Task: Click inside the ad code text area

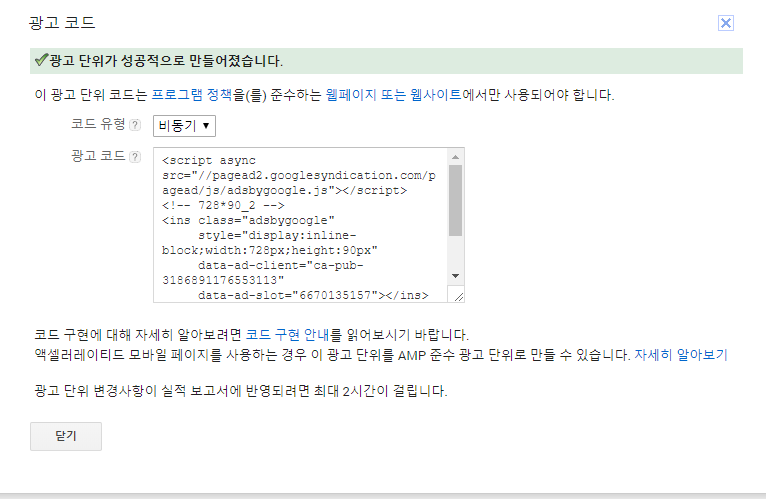Action: (x=300, y=225)
